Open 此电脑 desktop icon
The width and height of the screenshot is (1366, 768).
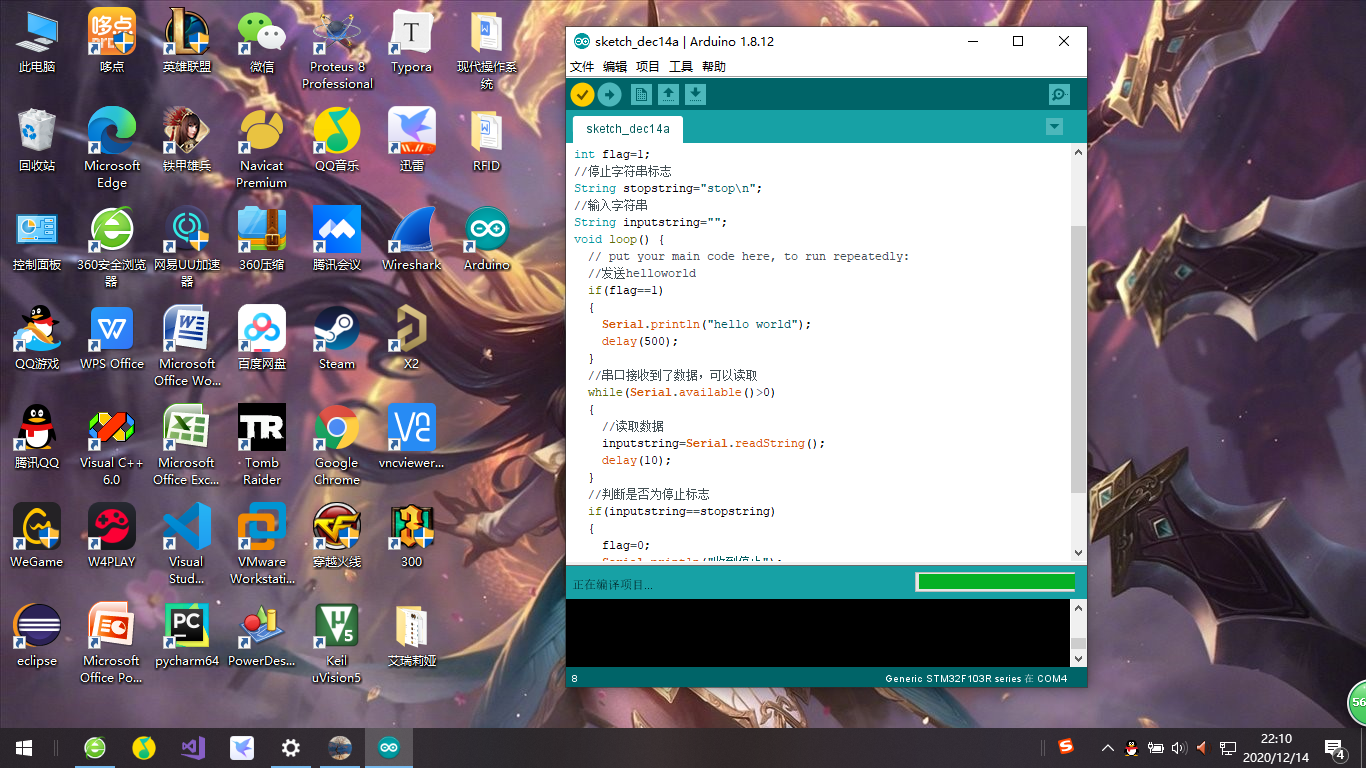37,42
